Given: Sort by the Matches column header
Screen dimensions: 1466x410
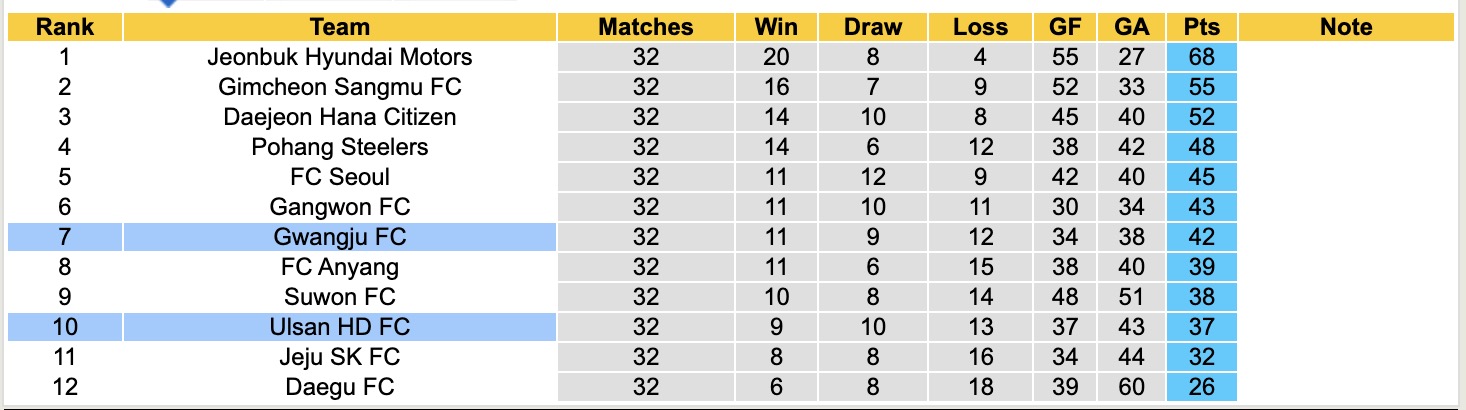Looking at the screenshot, I should point(646,27).
